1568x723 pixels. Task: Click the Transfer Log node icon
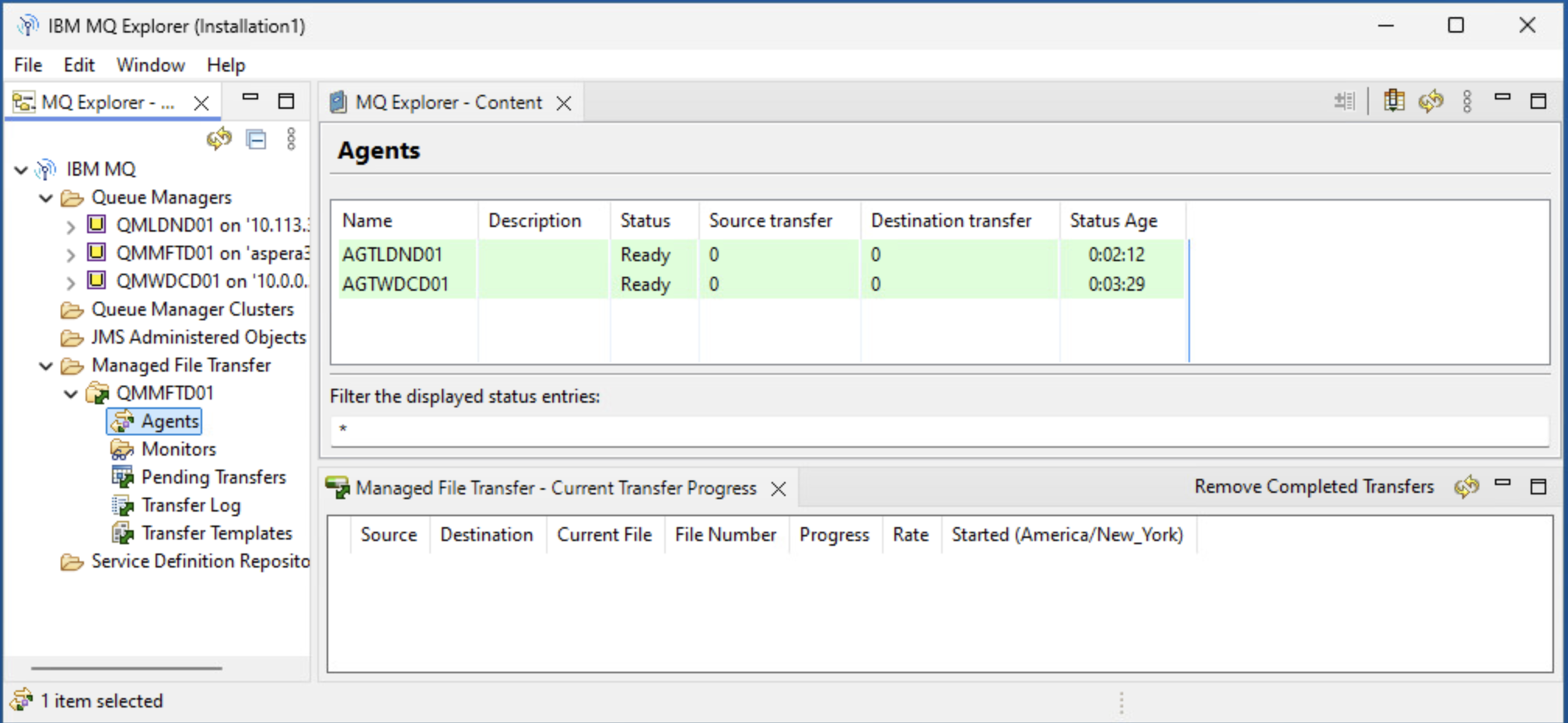click(122, 505)
